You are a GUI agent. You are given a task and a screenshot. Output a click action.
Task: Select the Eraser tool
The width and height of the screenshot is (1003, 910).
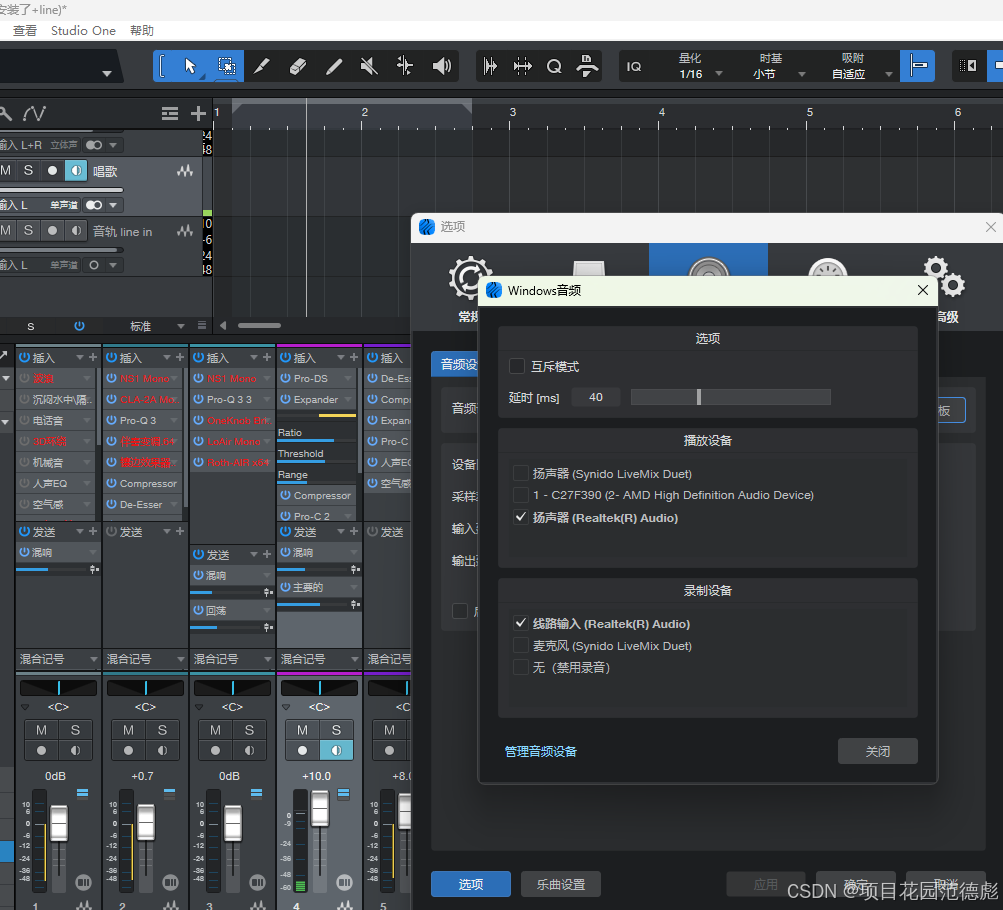click(297, 66)
